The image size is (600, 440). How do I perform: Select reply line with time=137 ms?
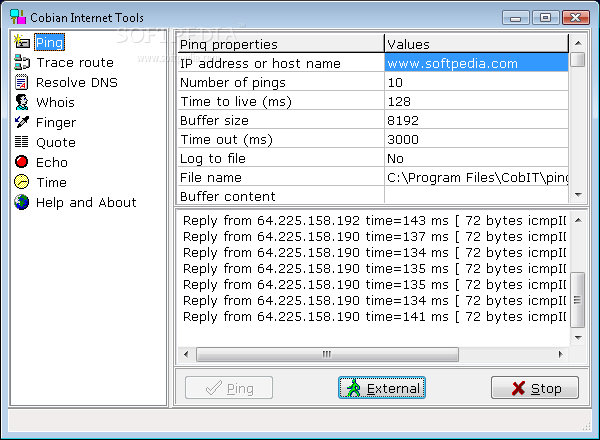coord(374,237)
